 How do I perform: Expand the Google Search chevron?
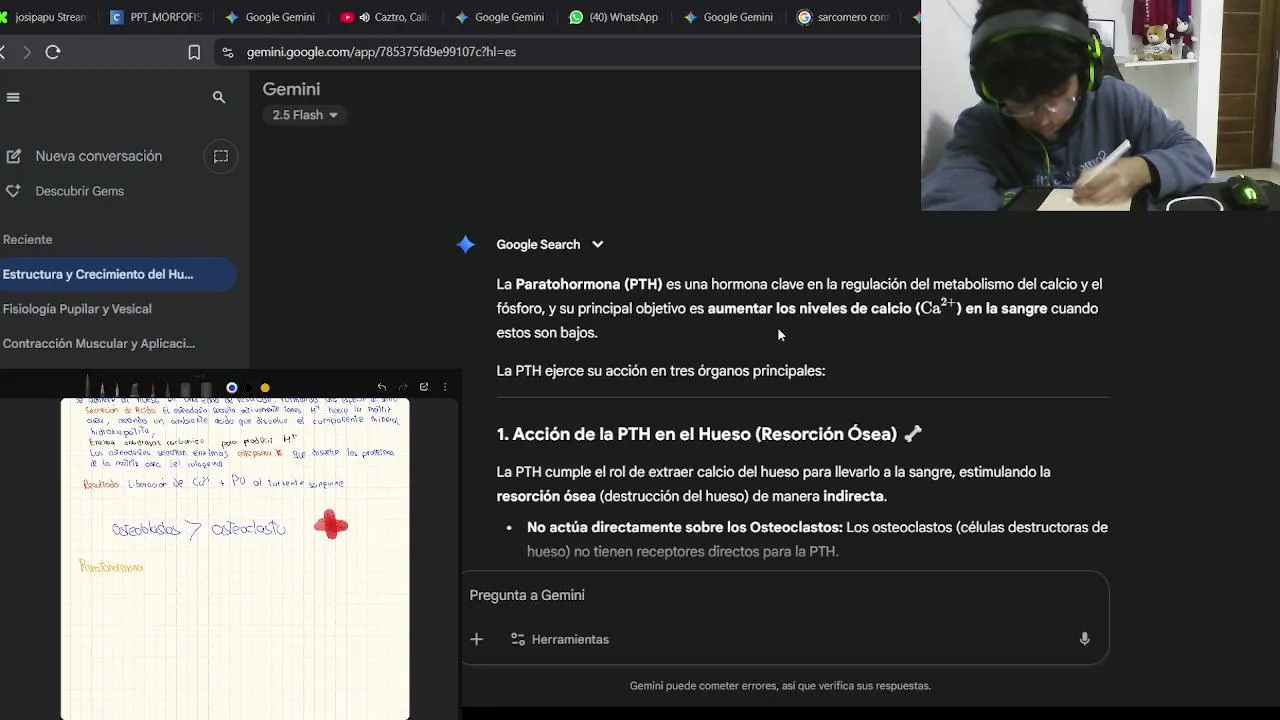click(x=597, y=245)
